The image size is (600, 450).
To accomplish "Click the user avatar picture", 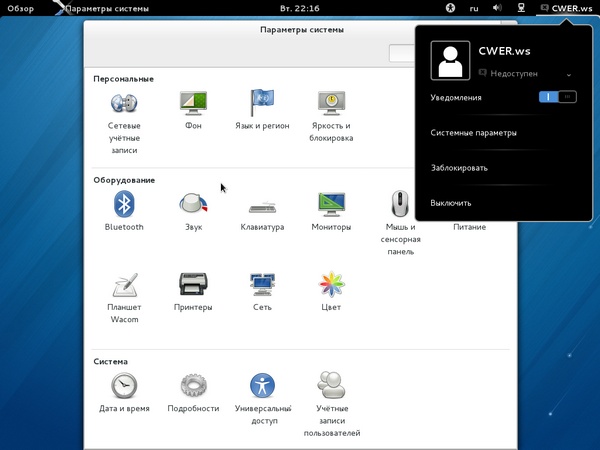I will [449, 61].
